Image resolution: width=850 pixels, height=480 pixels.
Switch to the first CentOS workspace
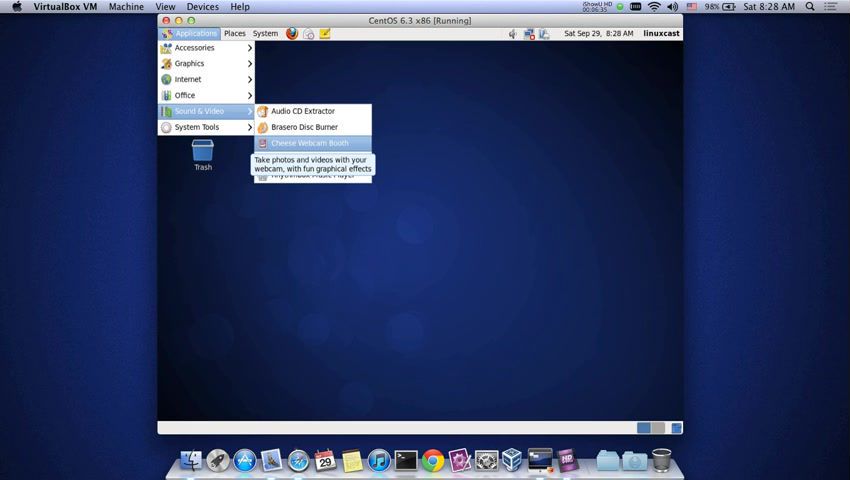643,428
